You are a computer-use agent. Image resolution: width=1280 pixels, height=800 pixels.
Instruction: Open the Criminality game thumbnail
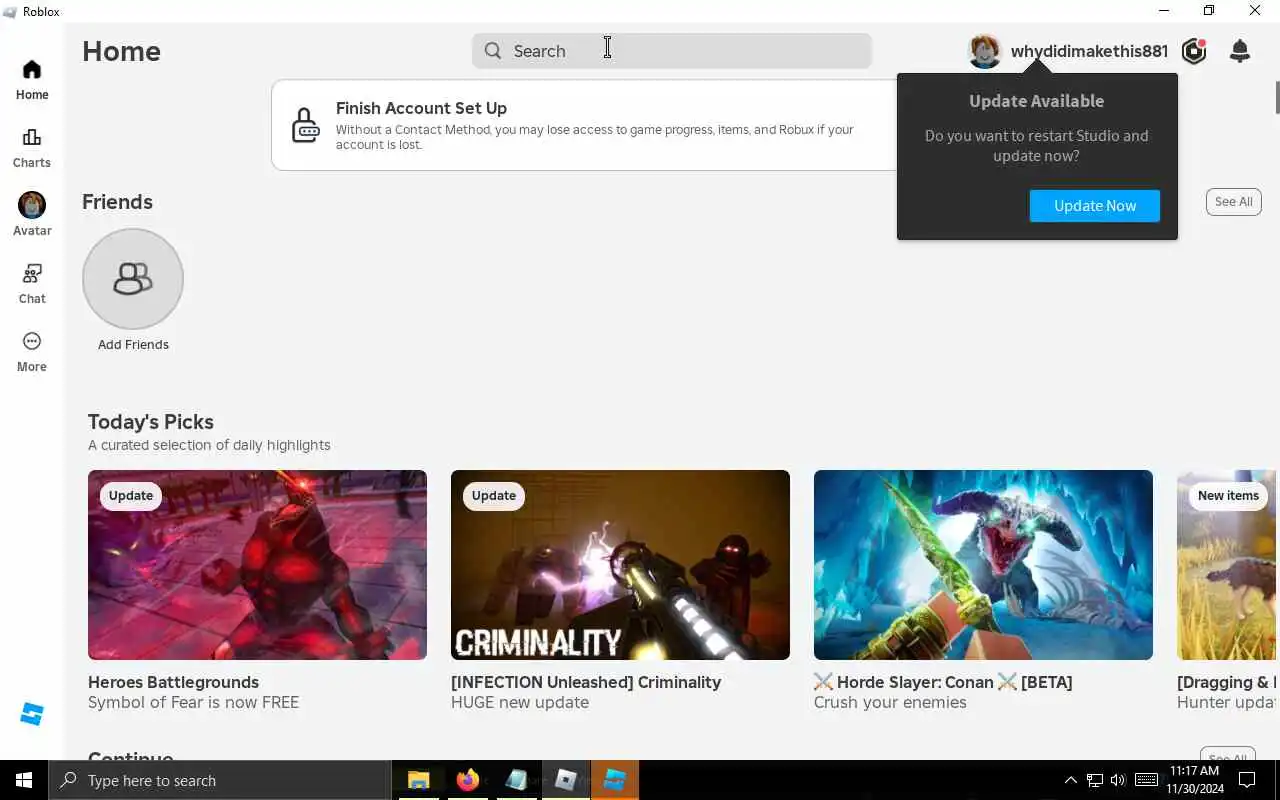620,565
